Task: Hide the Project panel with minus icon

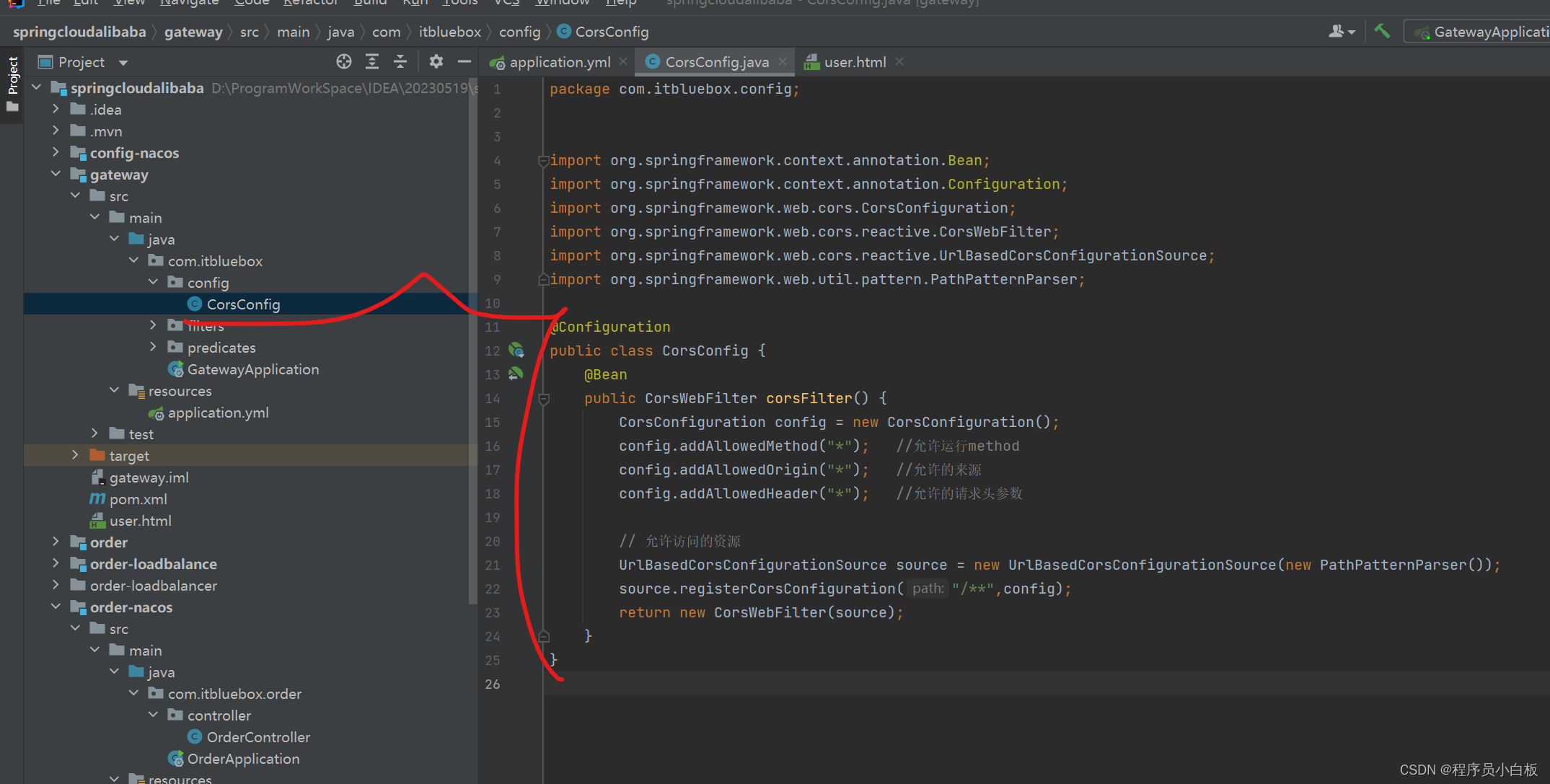Action: [x=464, y=62]
